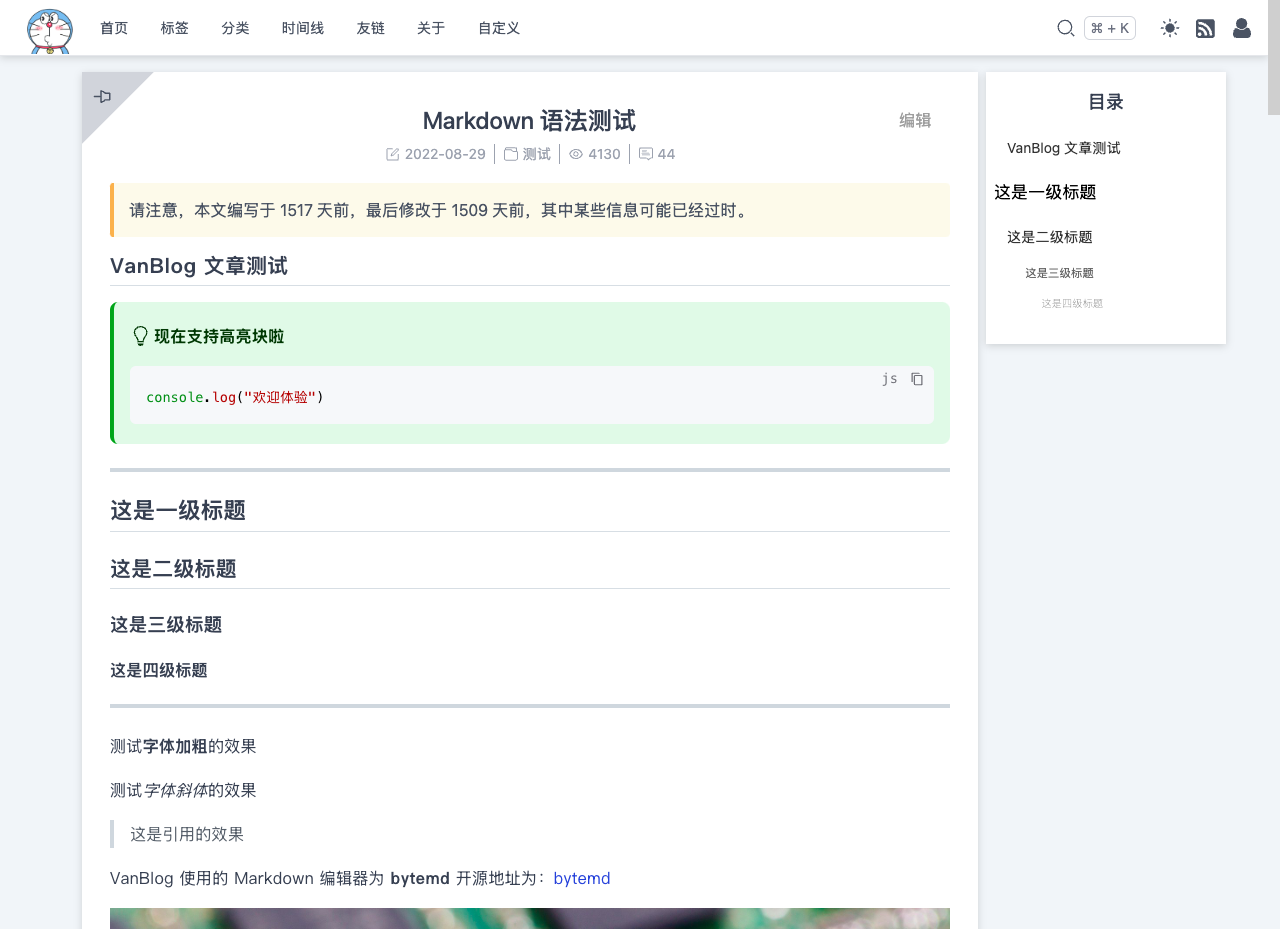Click the comment count 44
The width and height of the screenshot is (1280, 929).
(x=666, y=154)
